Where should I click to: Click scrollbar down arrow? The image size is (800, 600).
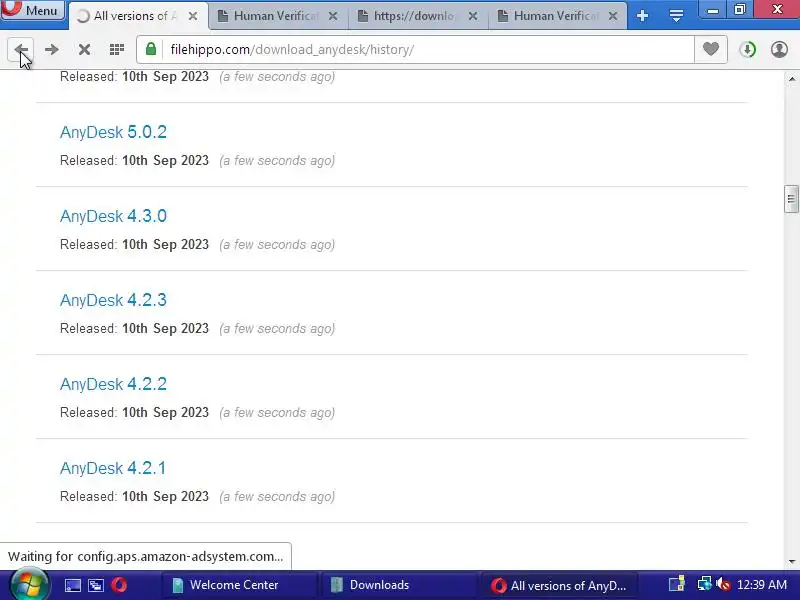pyautogui.click(x=792, y=562)
